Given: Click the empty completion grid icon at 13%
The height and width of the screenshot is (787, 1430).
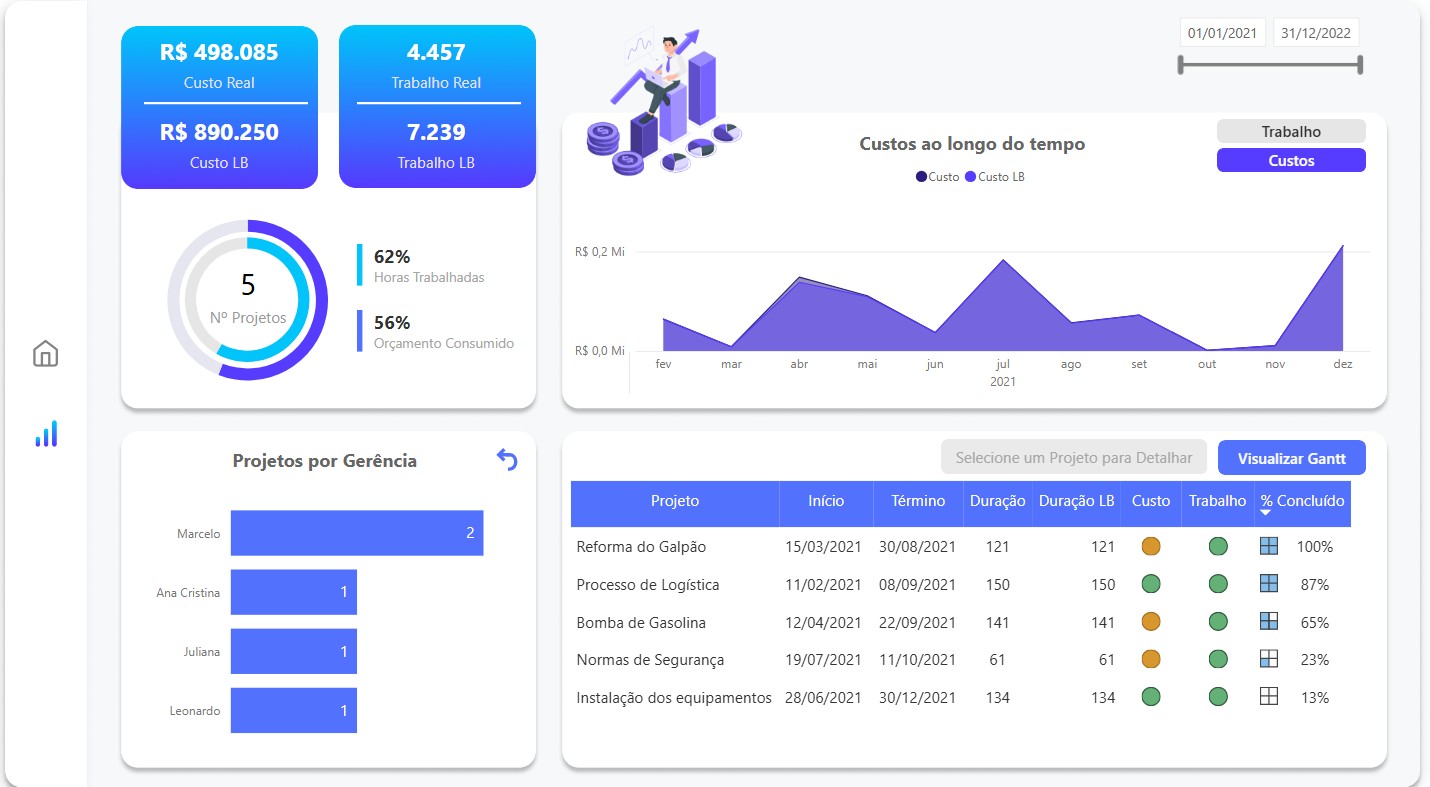Looking at the screenshot, I should 1269,697.
